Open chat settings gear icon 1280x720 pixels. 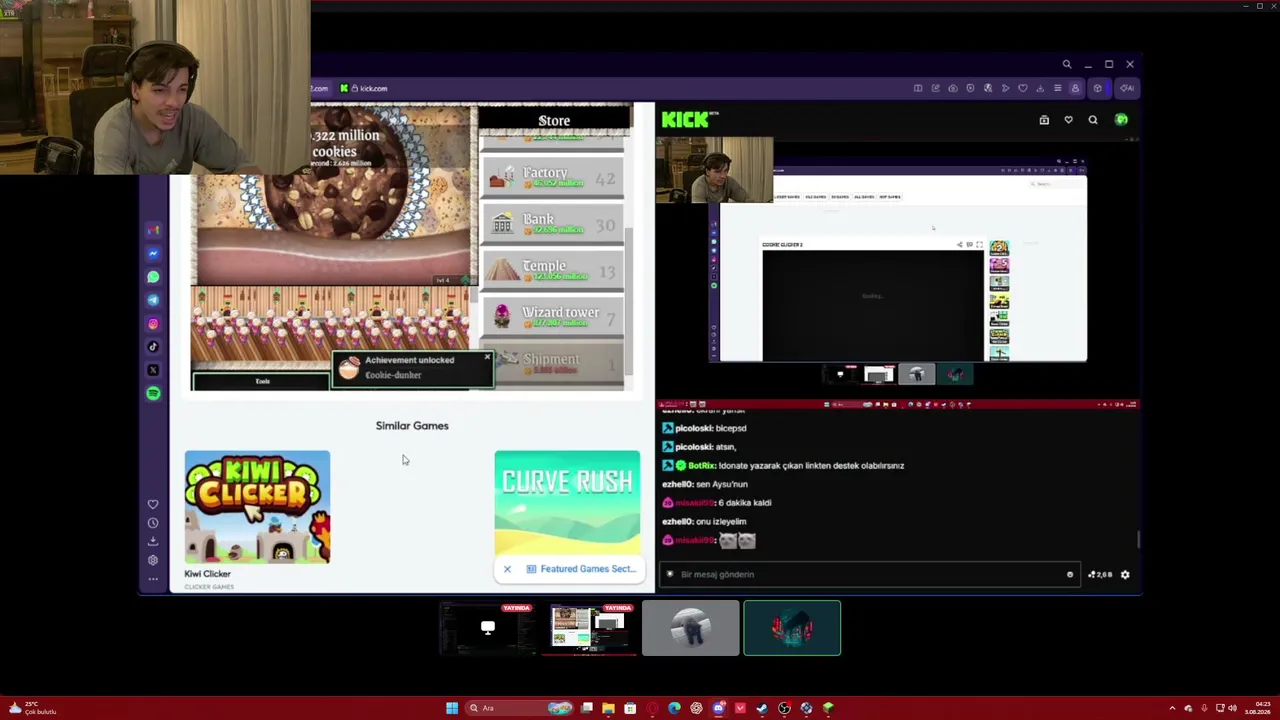pos(1125,575)
